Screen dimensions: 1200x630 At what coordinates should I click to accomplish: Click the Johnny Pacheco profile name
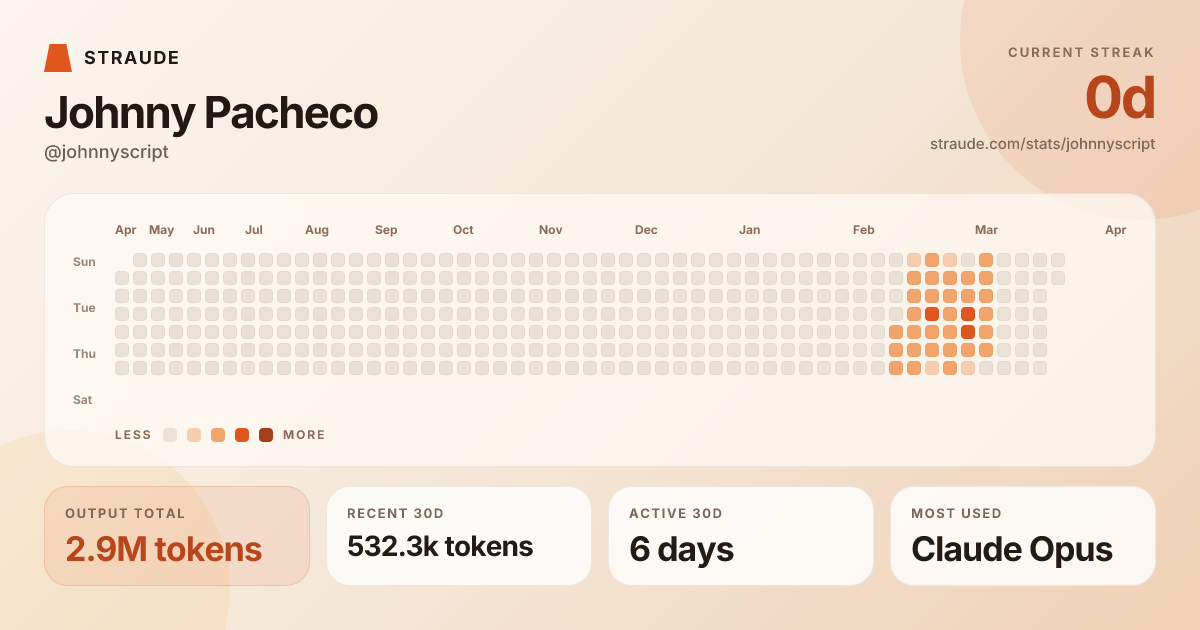[211, 113]
